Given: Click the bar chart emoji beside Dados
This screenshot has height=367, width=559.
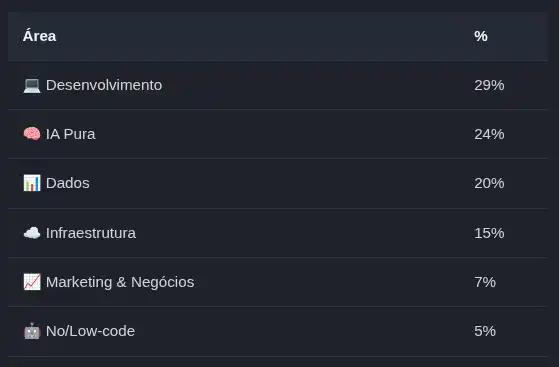Looking at the screenshot, I should click(32, 183).
